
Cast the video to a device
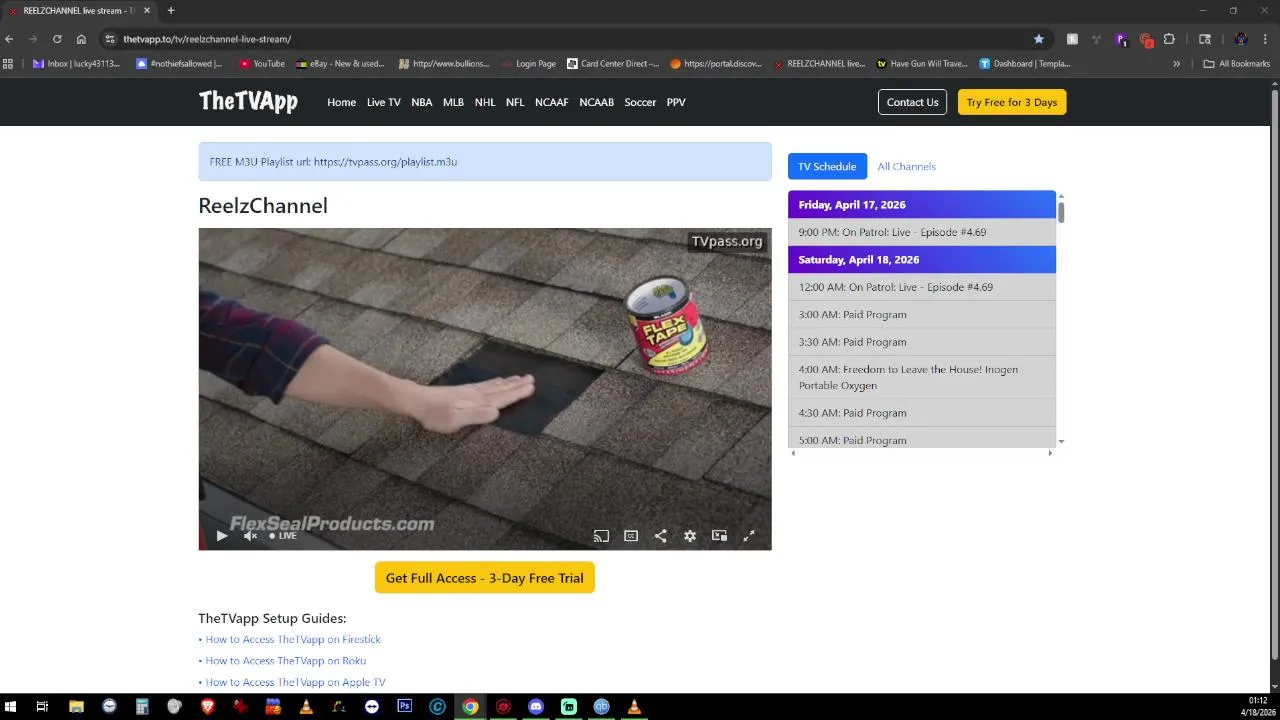pyautogui.click(x=601, y=536)
